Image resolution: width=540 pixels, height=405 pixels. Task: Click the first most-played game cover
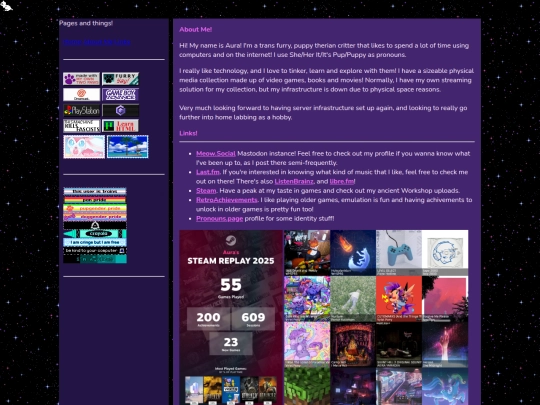pyautogui.click(x=194, y=390)
